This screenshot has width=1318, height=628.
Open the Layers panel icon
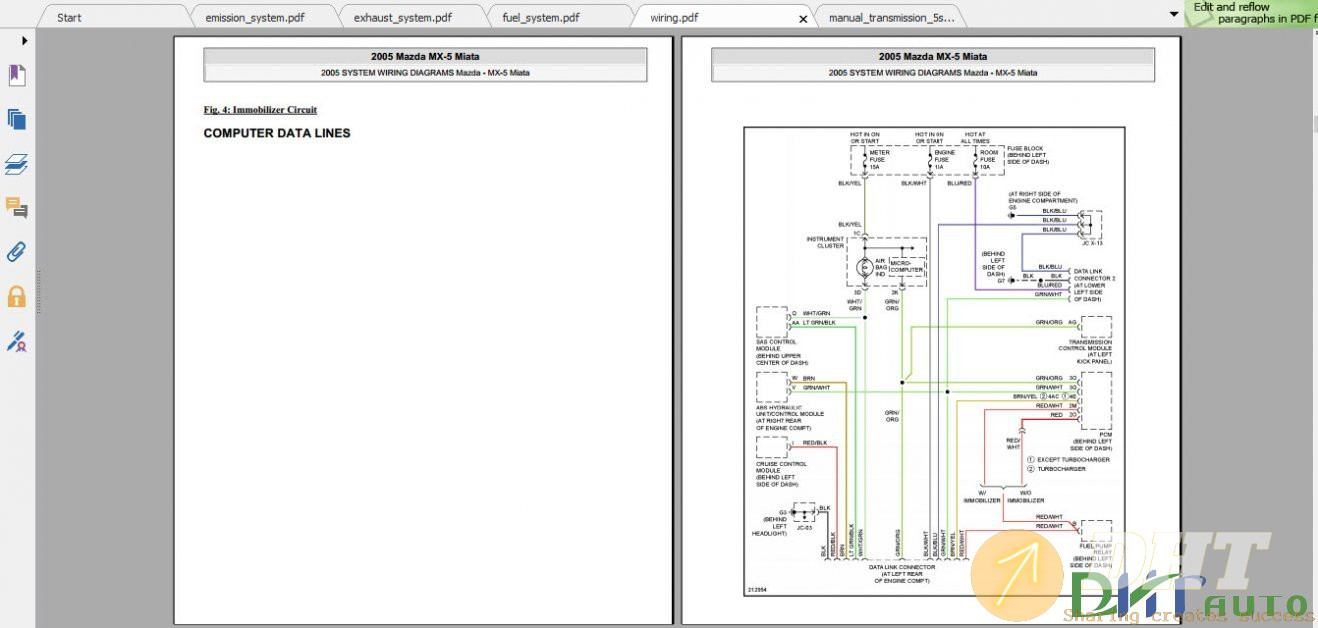(16, 164)
